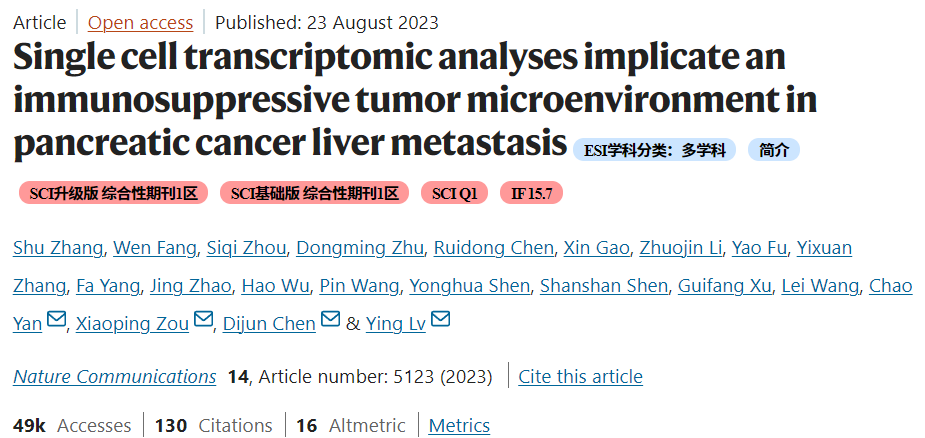The image size is (925, 438).
Task: Click the 简介 badge
Action: coord(773,150)
